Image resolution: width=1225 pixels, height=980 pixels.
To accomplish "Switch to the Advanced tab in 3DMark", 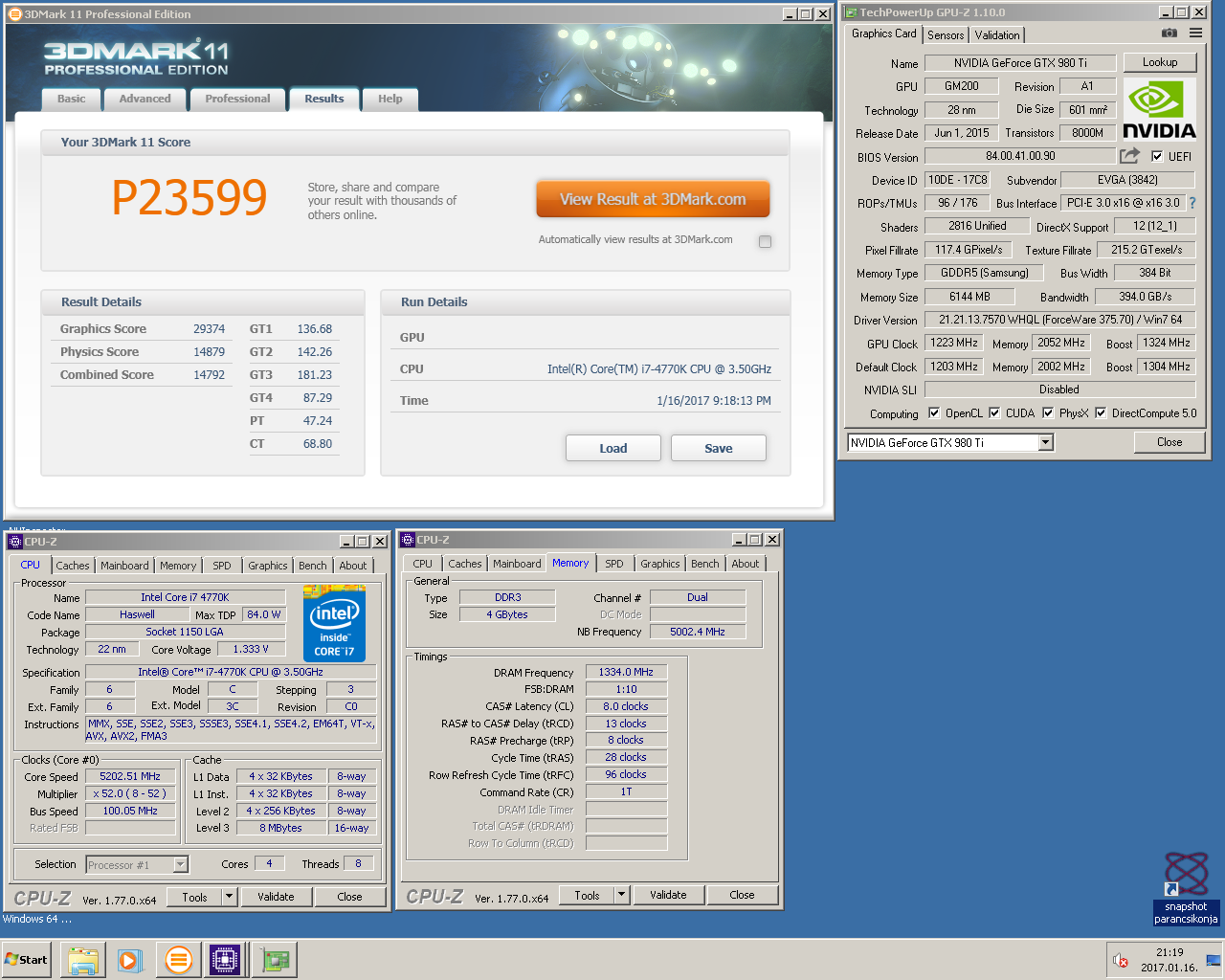I will [145, 99].
